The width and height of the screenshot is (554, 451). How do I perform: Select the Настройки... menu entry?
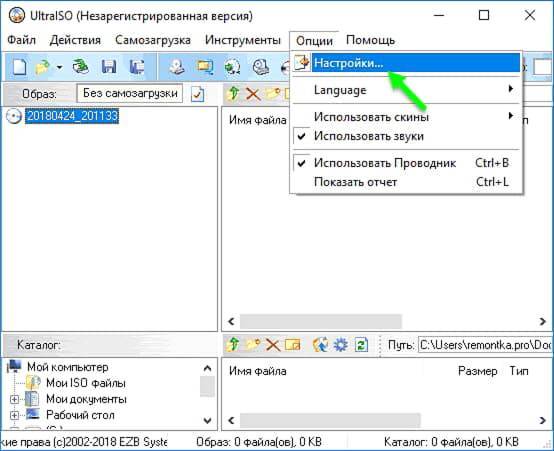click(406, 63)
